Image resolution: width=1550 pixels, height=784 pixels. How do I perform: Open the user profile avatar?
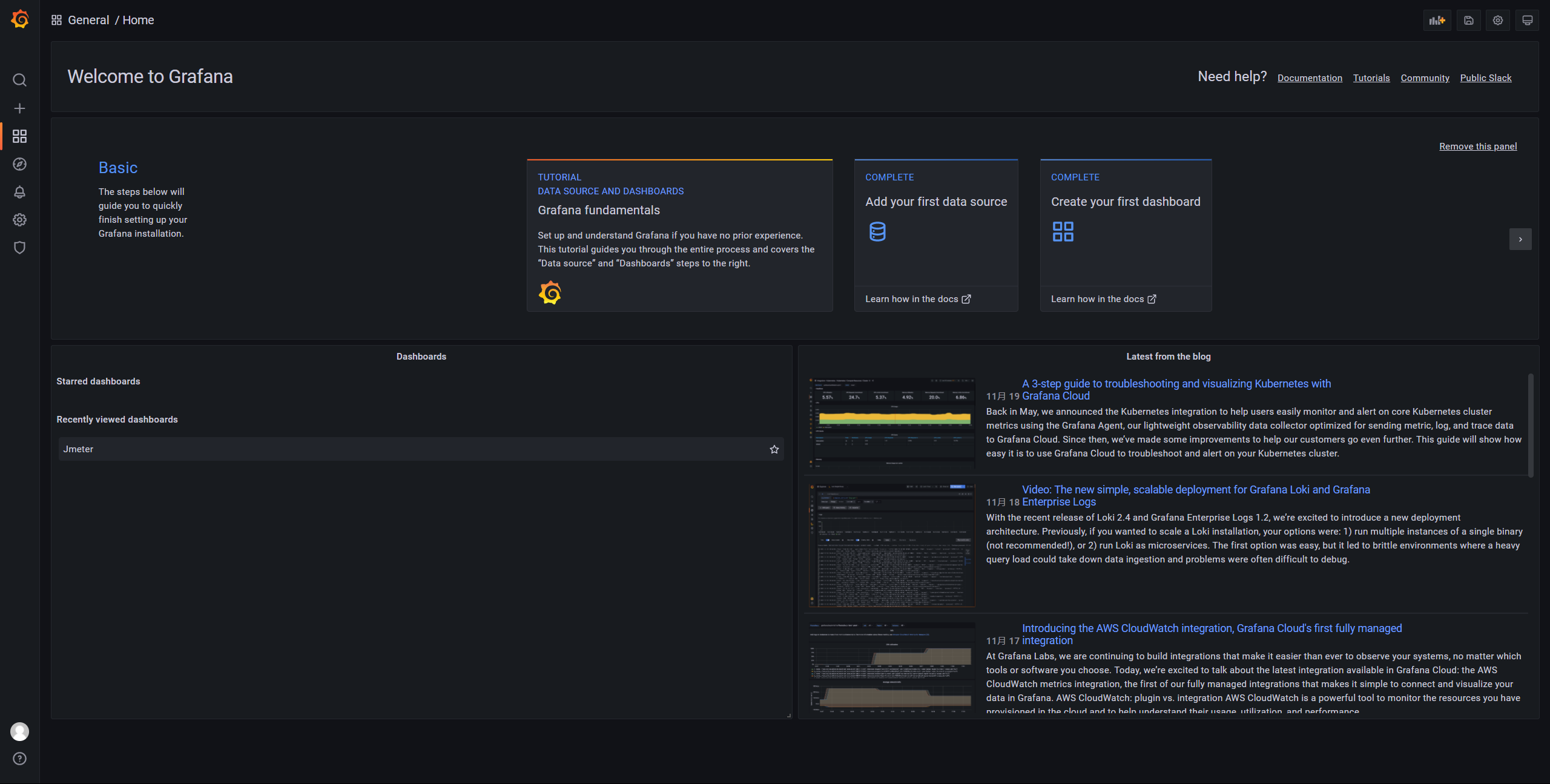click(x=19, y=731)
